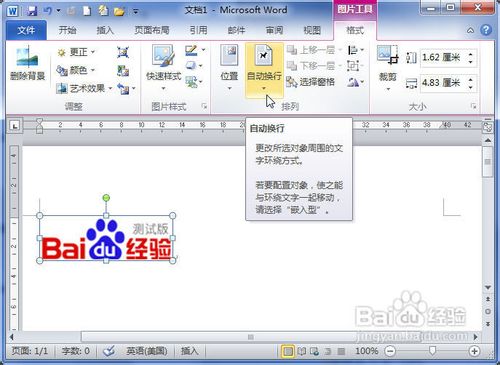The width and height of the screenshot is (500, 365).
Task: Switch to Outline view
Action: pos(328,351)
